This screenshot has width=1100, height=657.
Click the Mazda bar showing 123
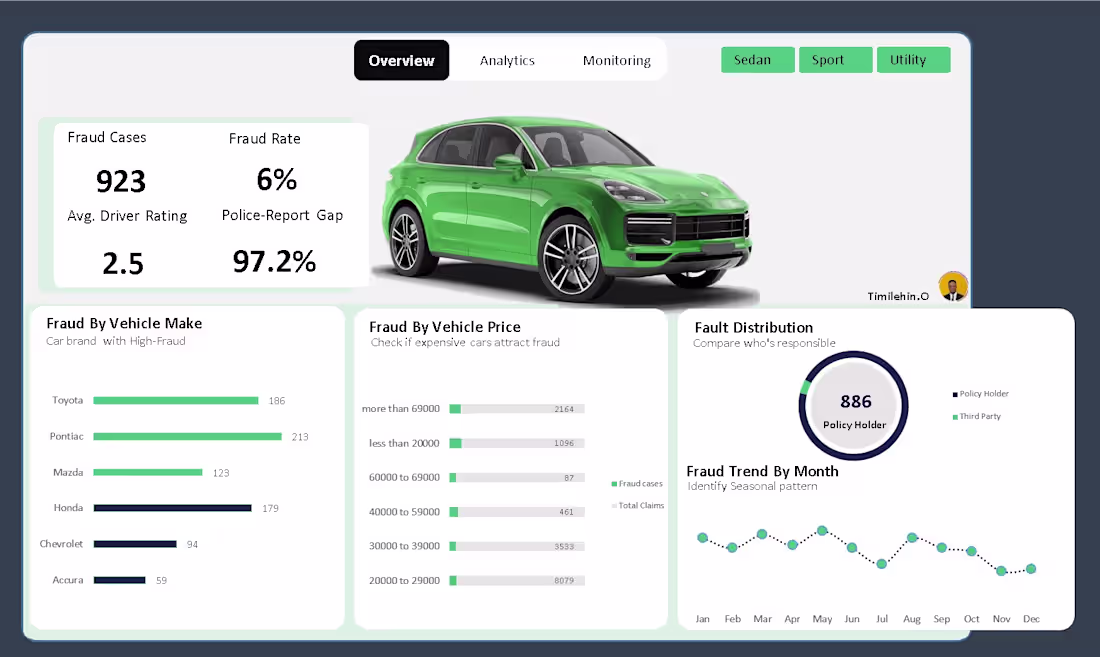(x=148, y=473)
